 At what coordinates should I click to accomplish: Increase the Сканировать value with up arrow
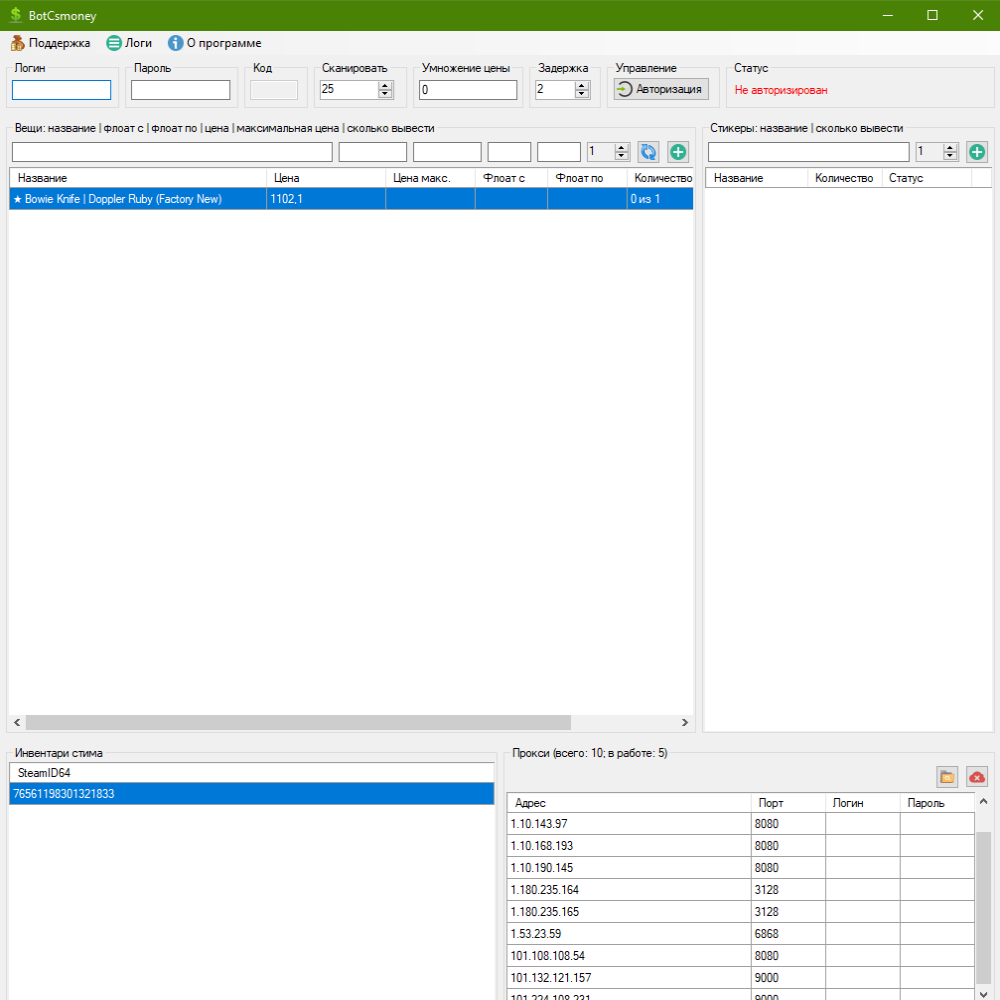pyautogui.click(x=386, y=85)
